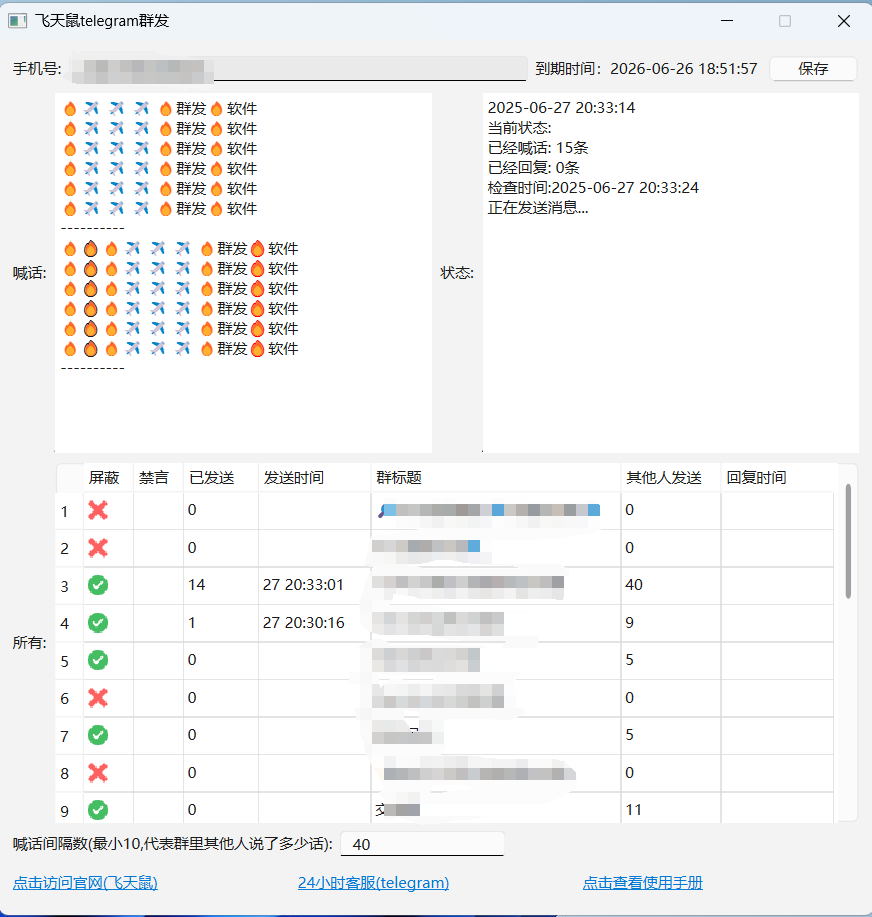This screenshot has width=872, height=917.
Task: Click the 群标题 column header
Action: tap(399, 478)
